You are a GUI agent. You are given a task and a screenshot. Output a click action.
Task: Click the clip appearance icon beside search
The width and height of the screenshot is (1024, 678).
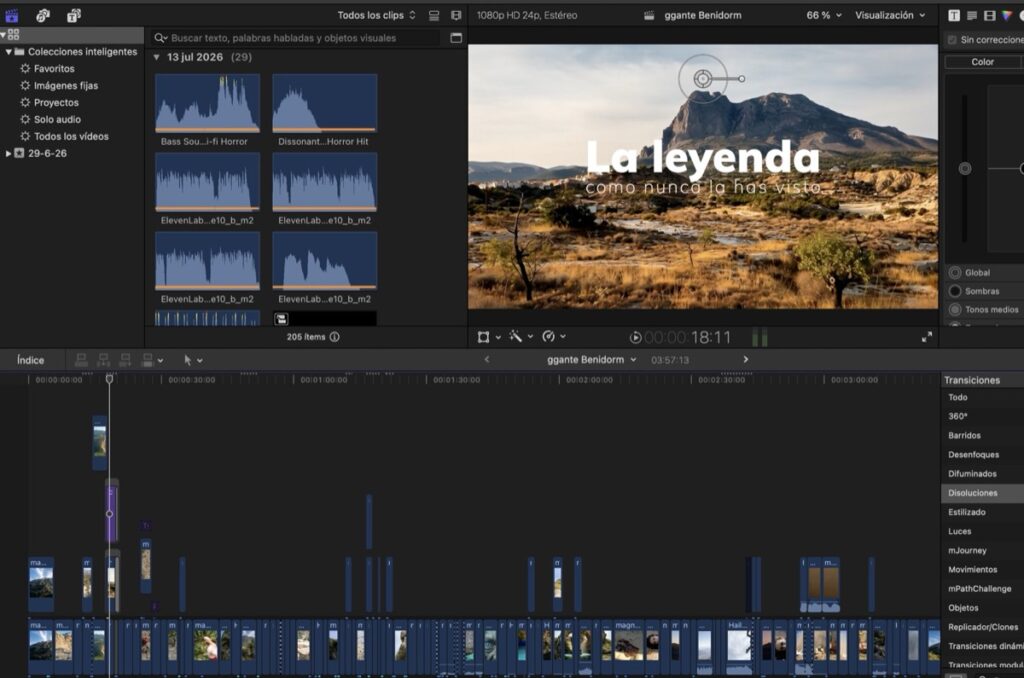[456, 38]
